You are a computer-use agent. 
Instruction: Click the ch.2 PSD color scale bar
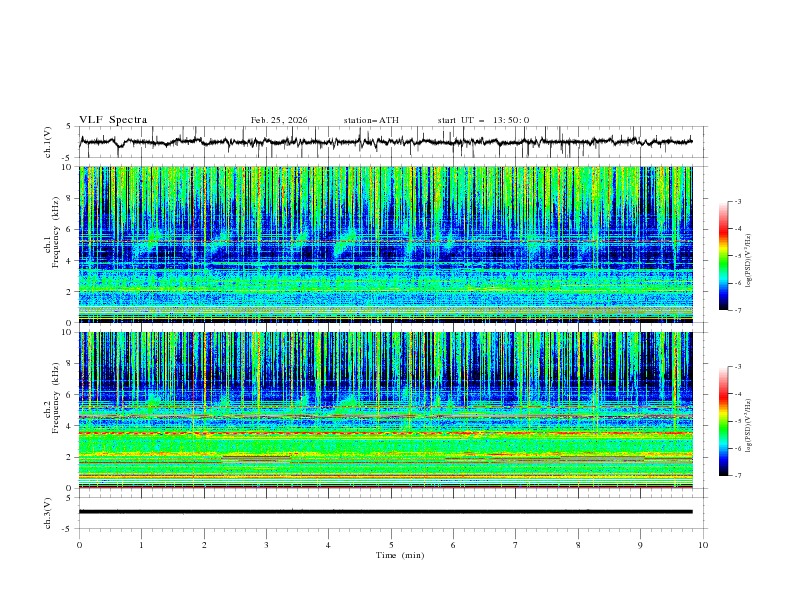[723, 421]
